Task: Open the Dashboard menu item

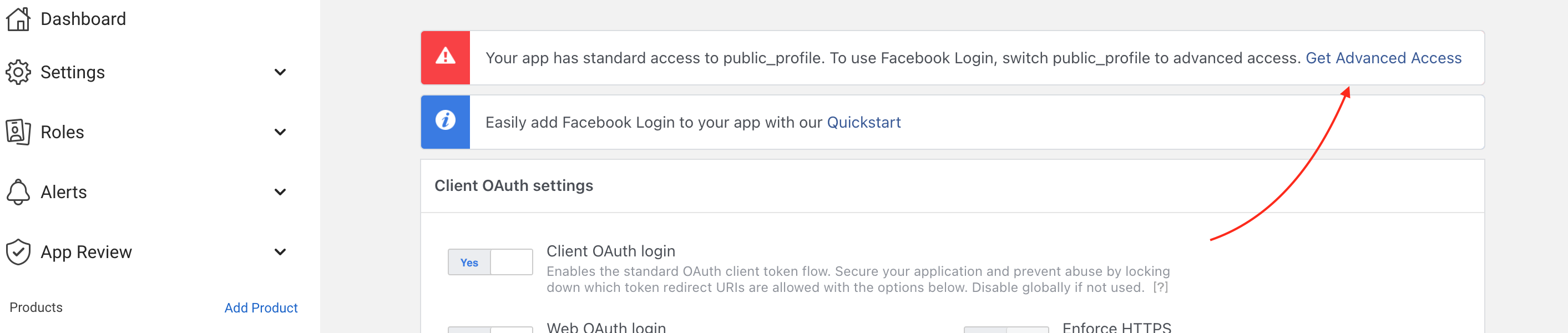Action: (83, 19)
